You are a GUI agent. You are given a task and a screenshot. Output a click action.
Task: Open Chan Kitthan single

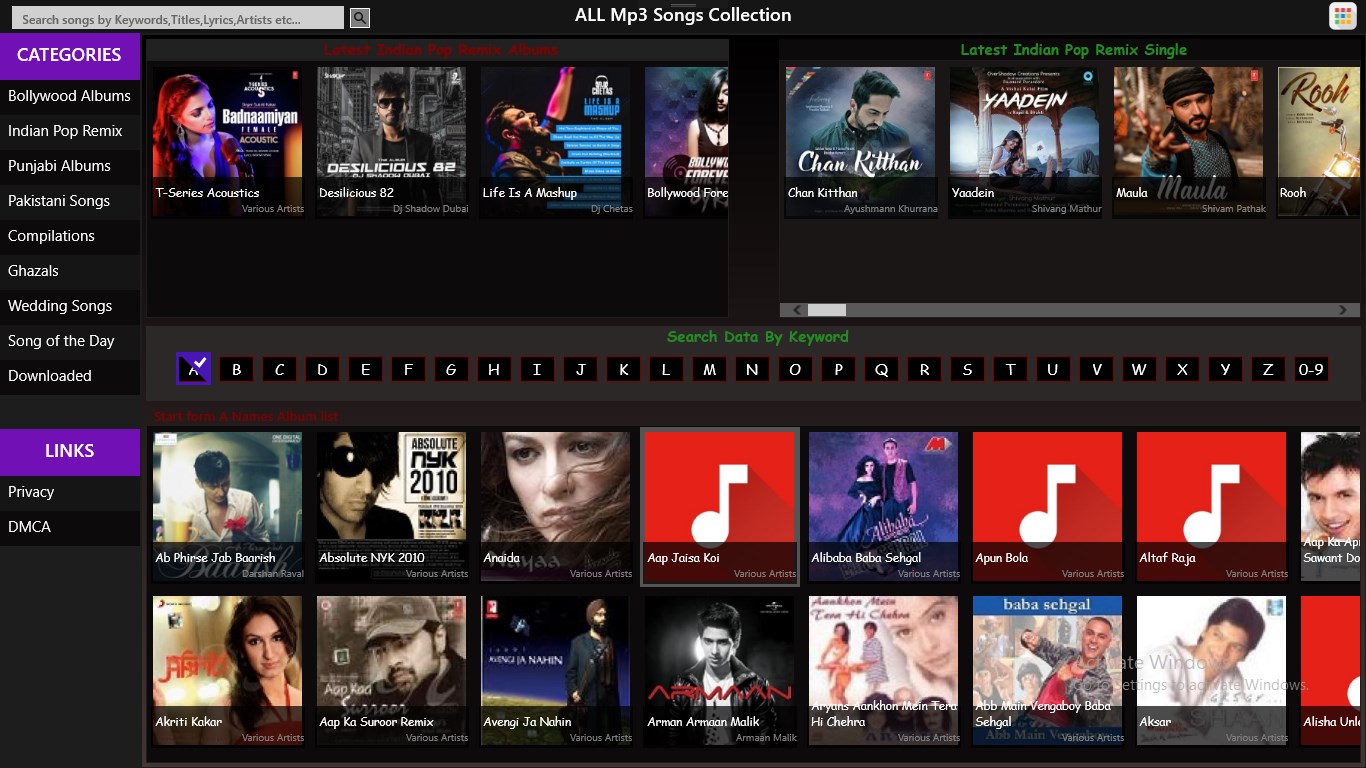click(861, 141)
